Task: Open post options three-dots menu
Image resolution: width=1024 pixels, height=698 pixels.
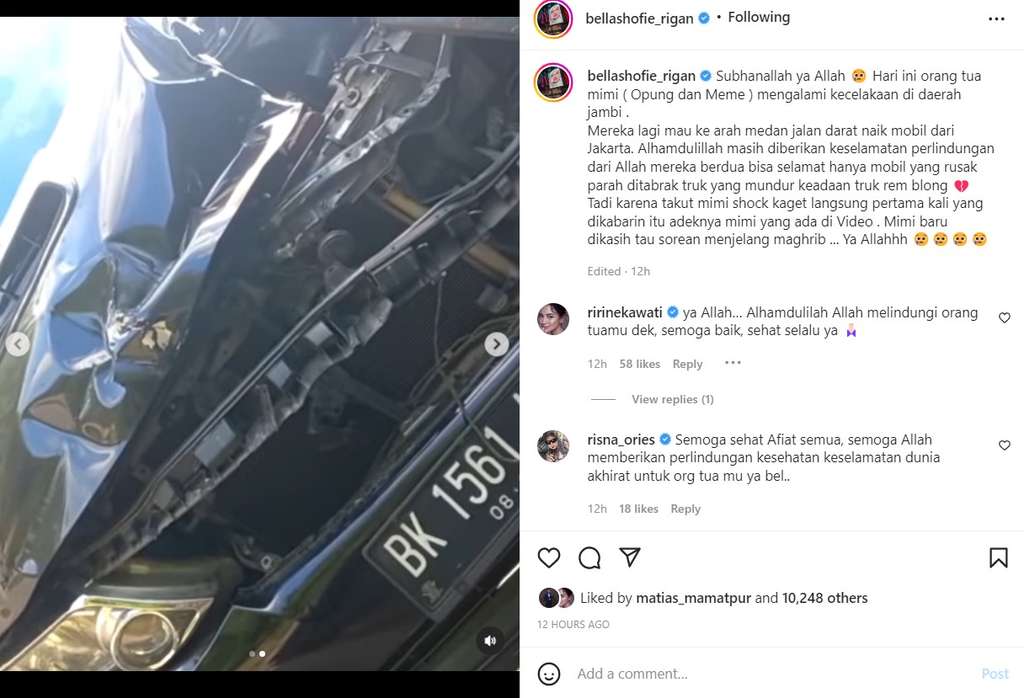Action: [997, 19]
